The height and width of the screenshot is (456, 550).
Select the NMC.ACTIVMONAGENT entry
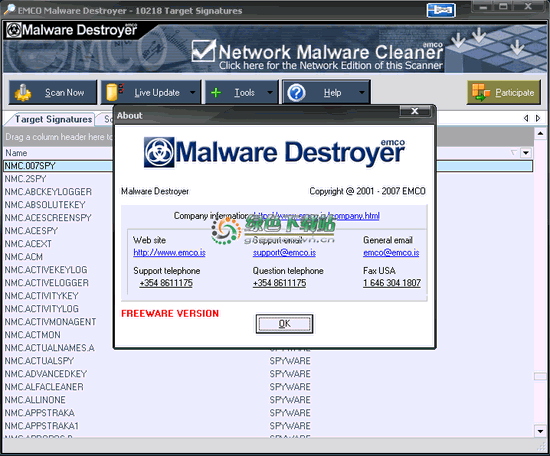pyautogui.click(x=50, y=322)
